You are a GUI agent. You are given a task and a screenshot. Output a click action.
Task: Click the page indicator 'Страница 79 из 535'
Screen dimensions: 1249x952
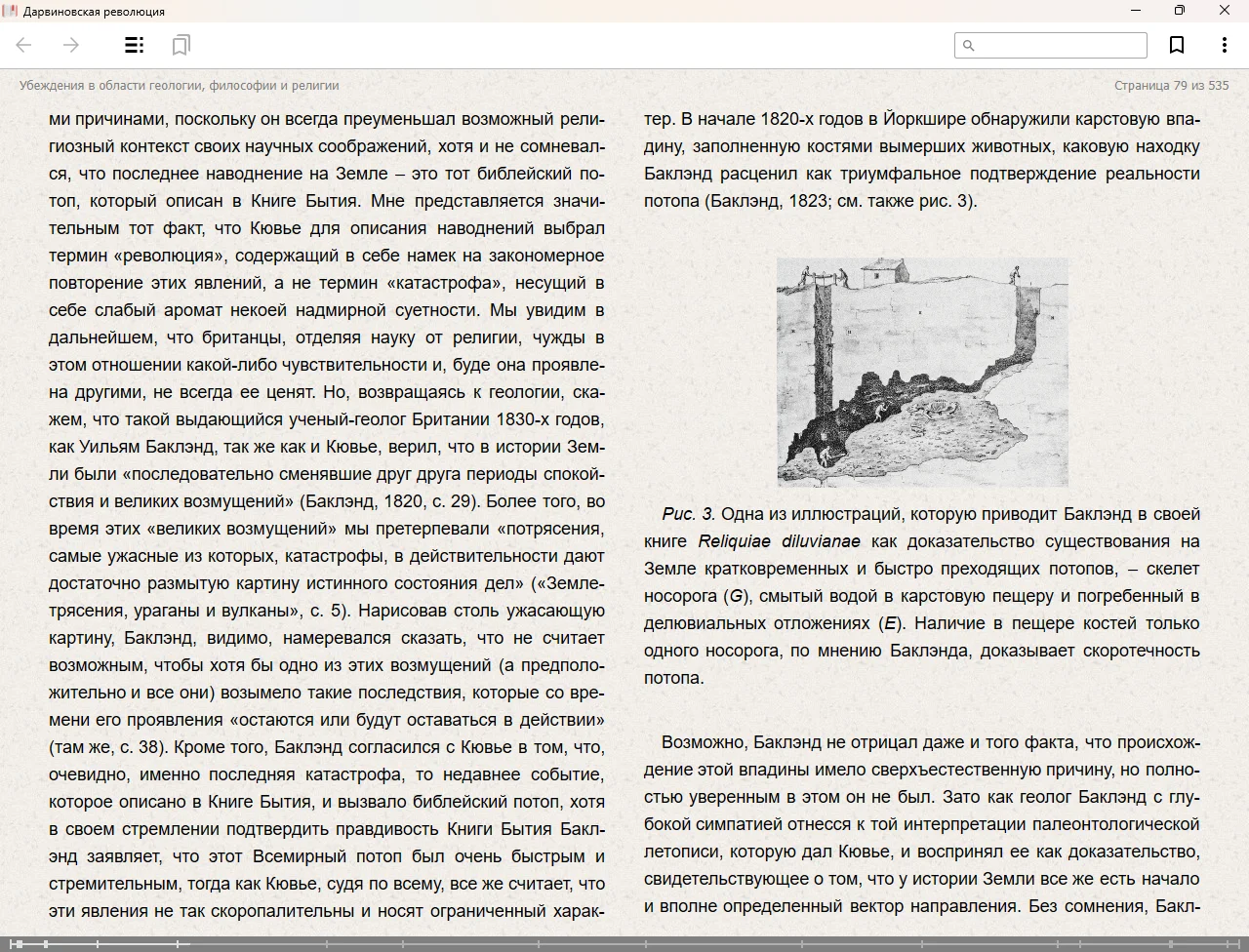[1171, 86]
